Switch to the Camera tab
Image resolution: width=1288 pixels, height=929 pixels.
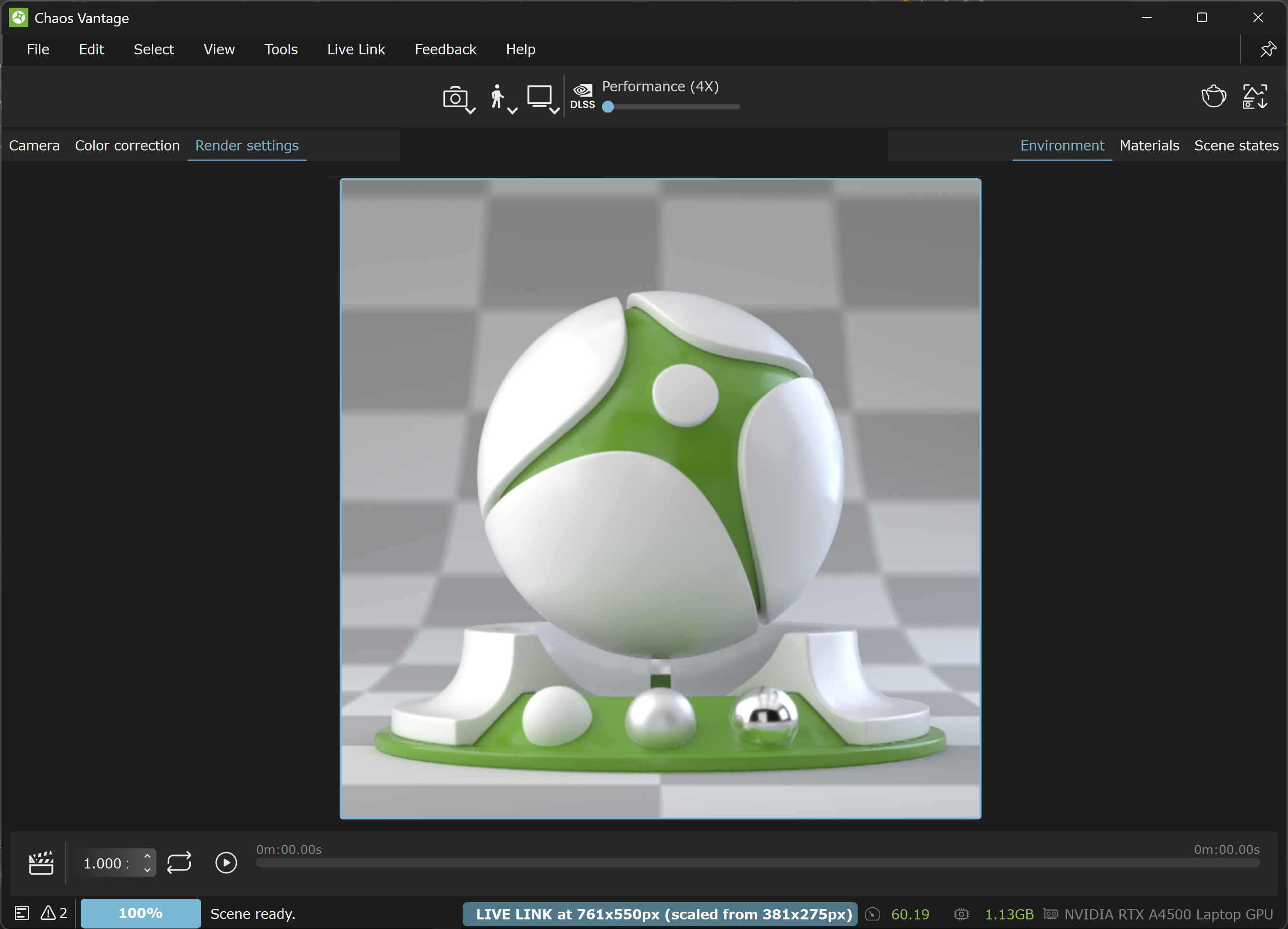click(x=34, y=146)
